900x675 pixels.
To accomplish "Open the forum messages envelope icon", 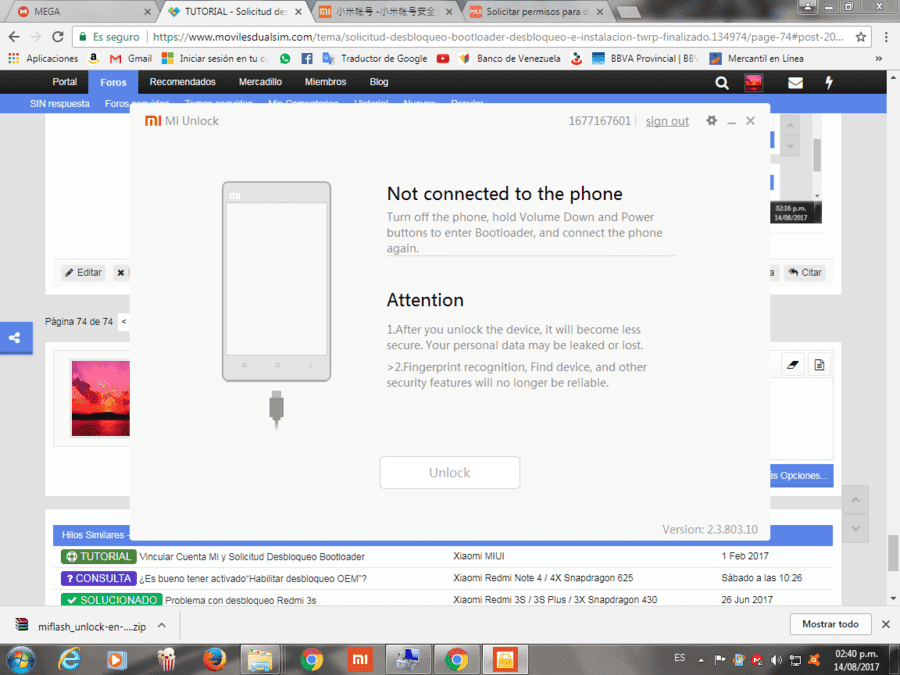I will coord(795,83).
